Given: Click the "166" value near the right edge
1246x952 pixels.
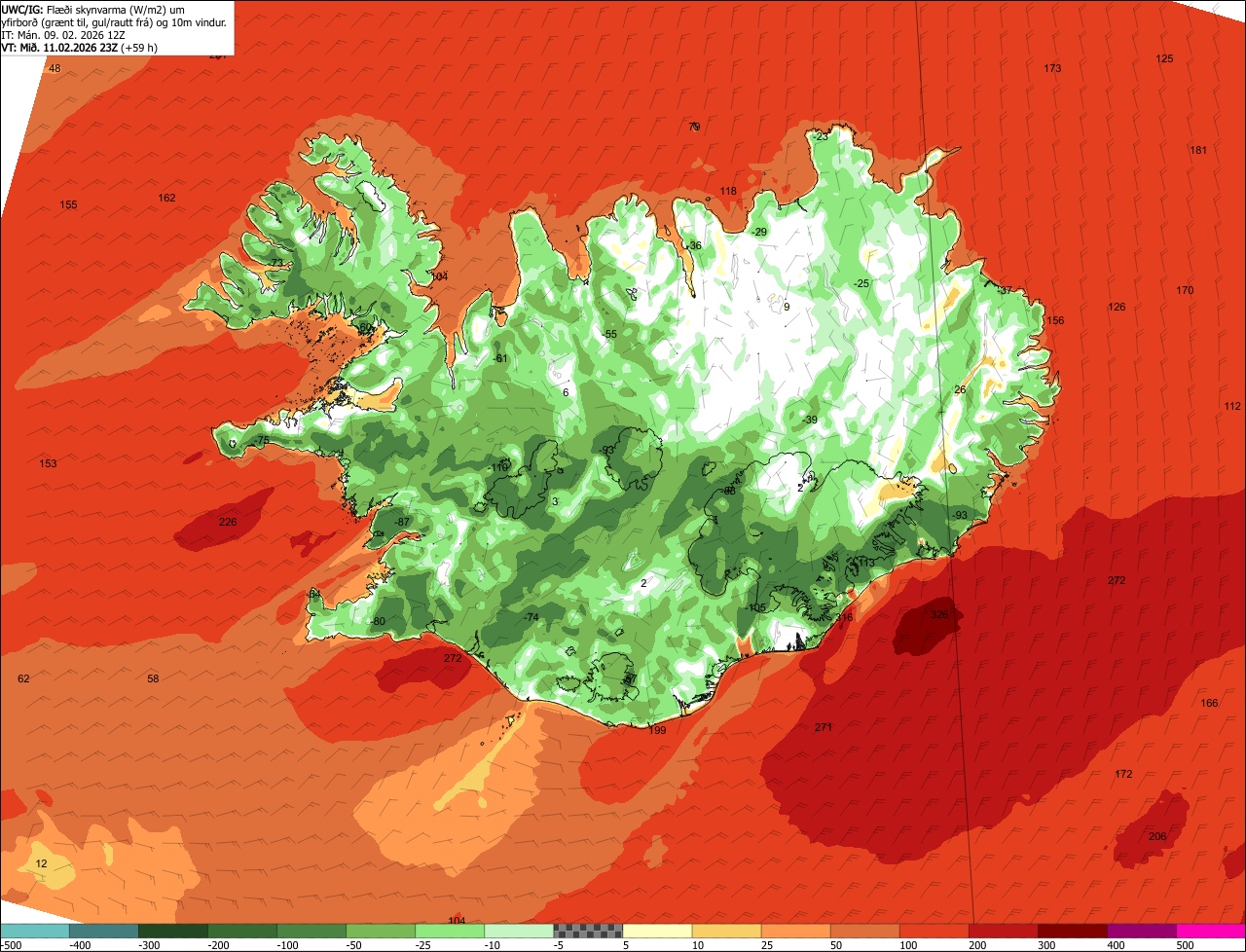Looking at the screenshot, I should 1209,703.
